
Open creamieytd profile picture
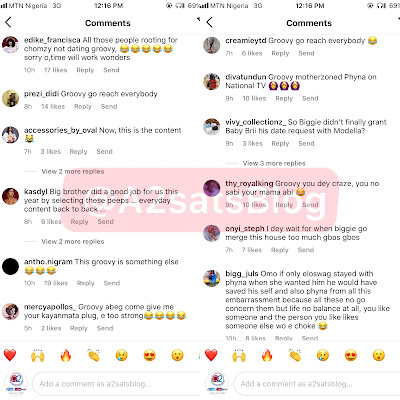[212, 45]
